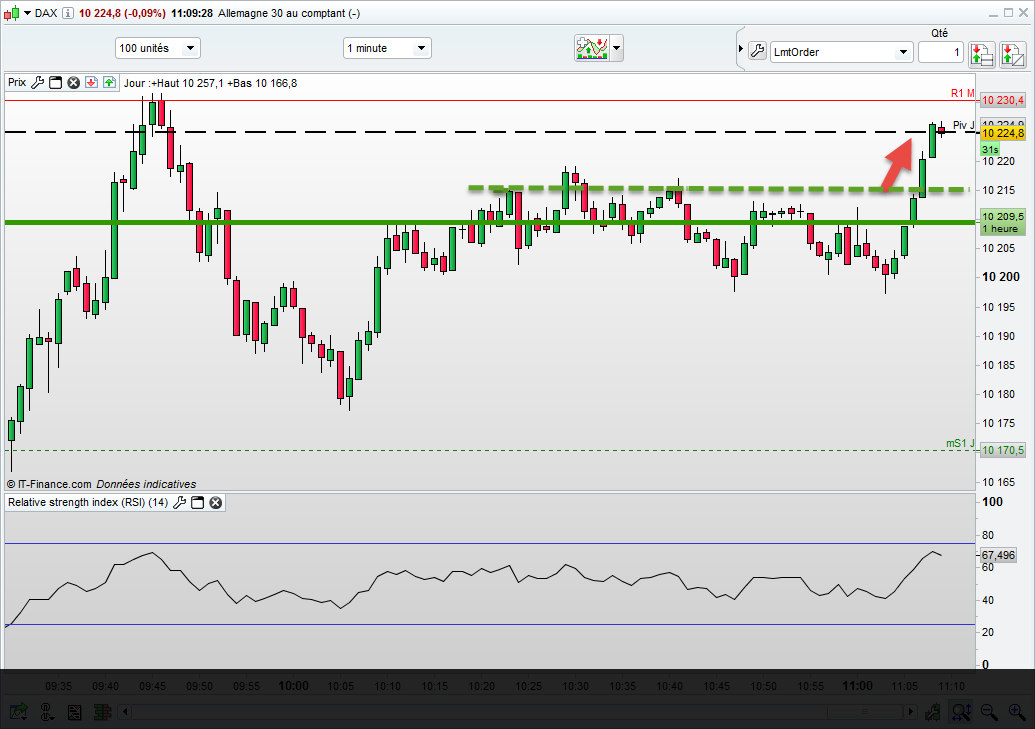Click the place order on chart icon

(x=1013, y=54)
